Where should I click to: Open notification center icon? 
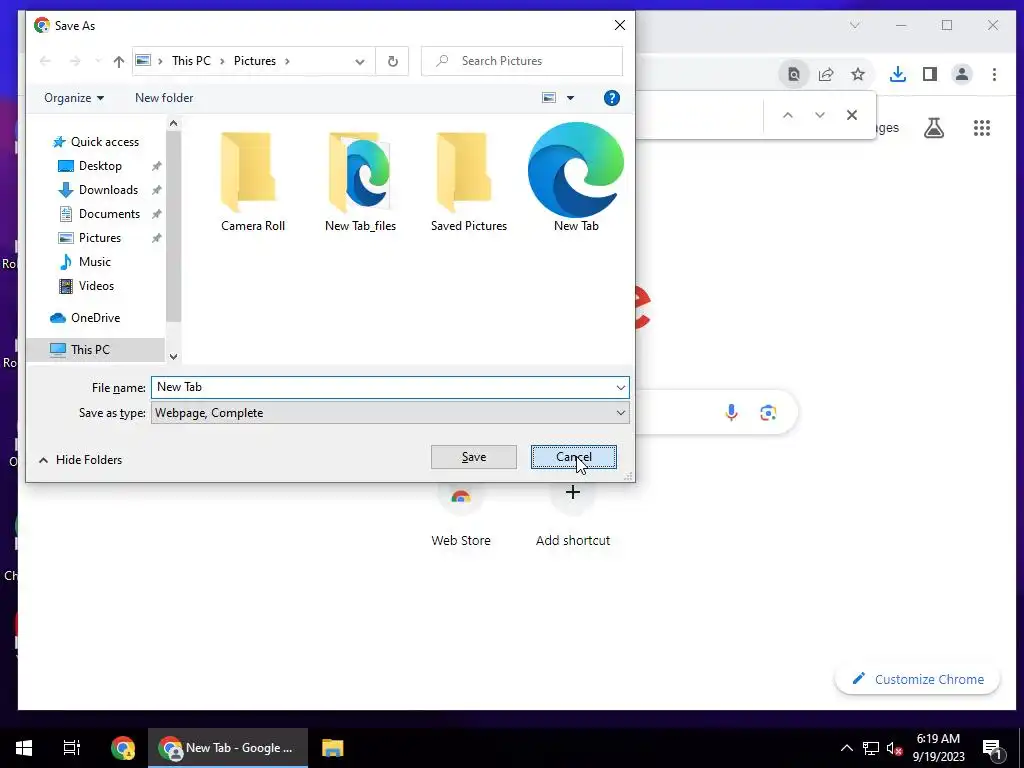click(x=992, y=748)
